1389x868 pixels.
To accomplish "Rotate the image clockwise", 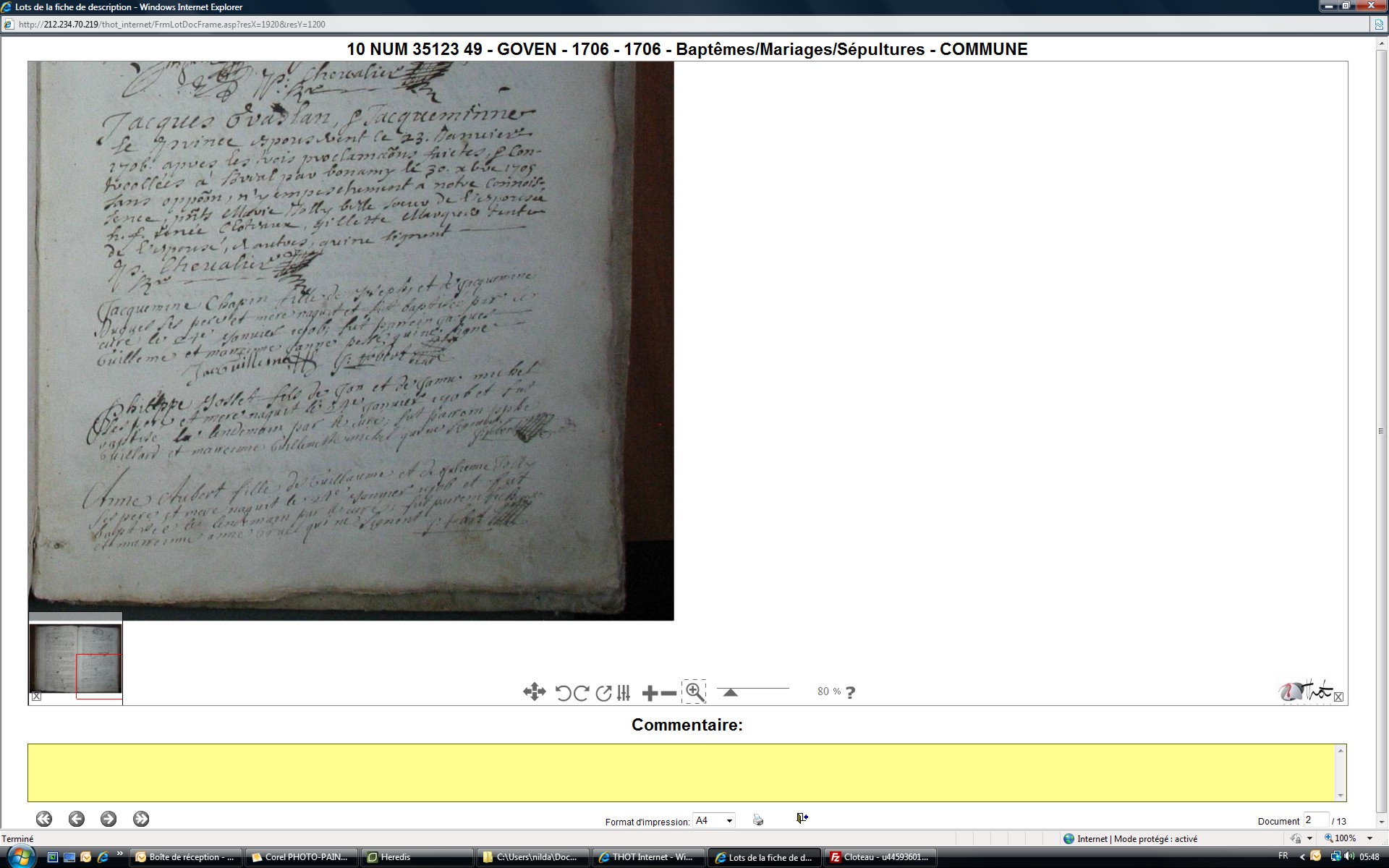I will (x=581, y=693).
